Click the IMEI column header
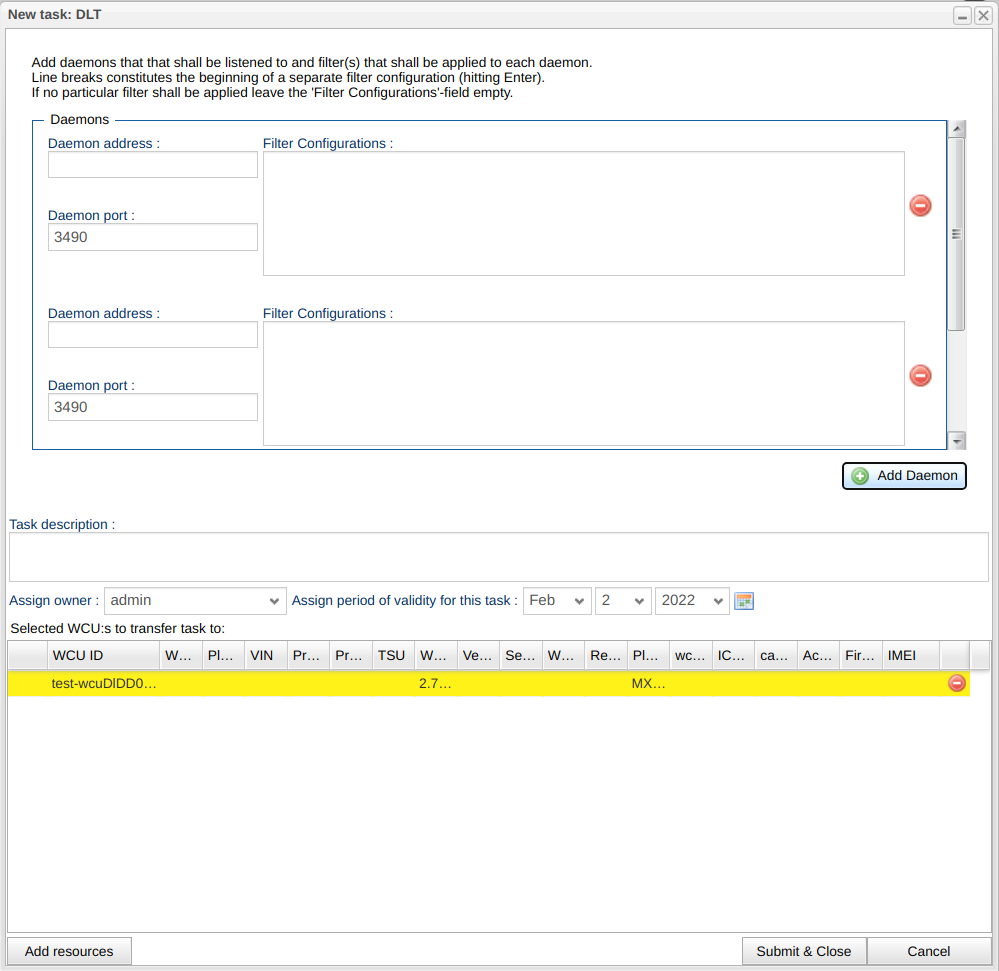This screenshot has height=971, width=999. click(911, 656)
